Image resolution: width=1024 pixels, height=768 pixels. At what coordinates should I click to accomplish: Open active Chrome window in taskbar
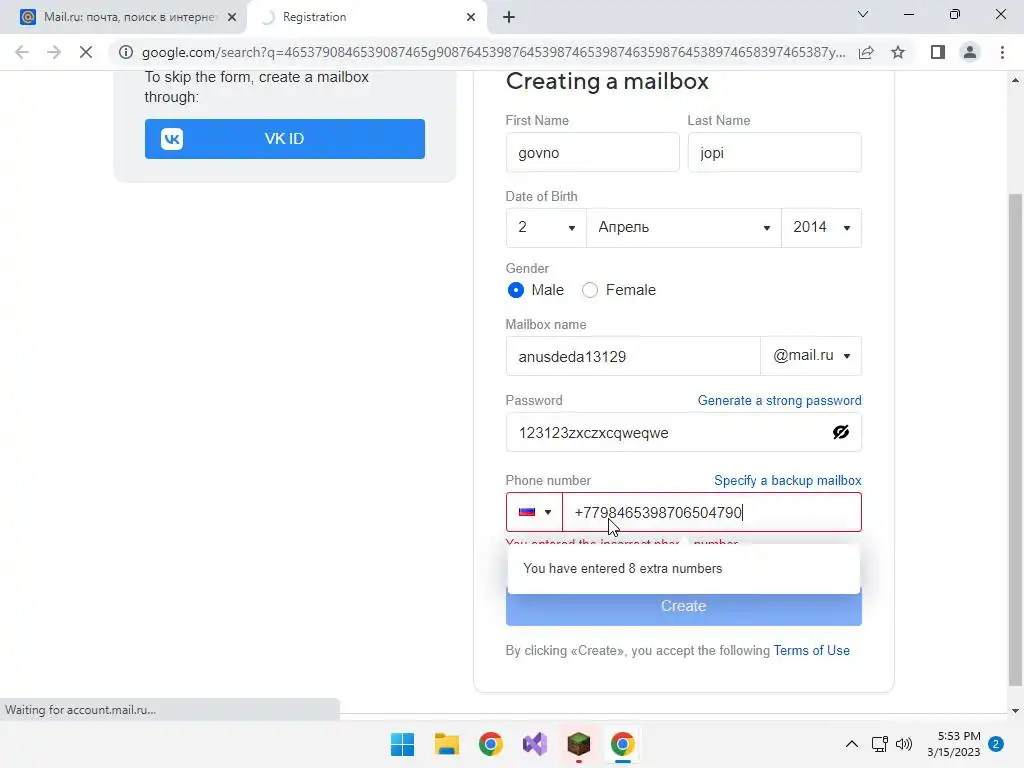tap(623, 744)
